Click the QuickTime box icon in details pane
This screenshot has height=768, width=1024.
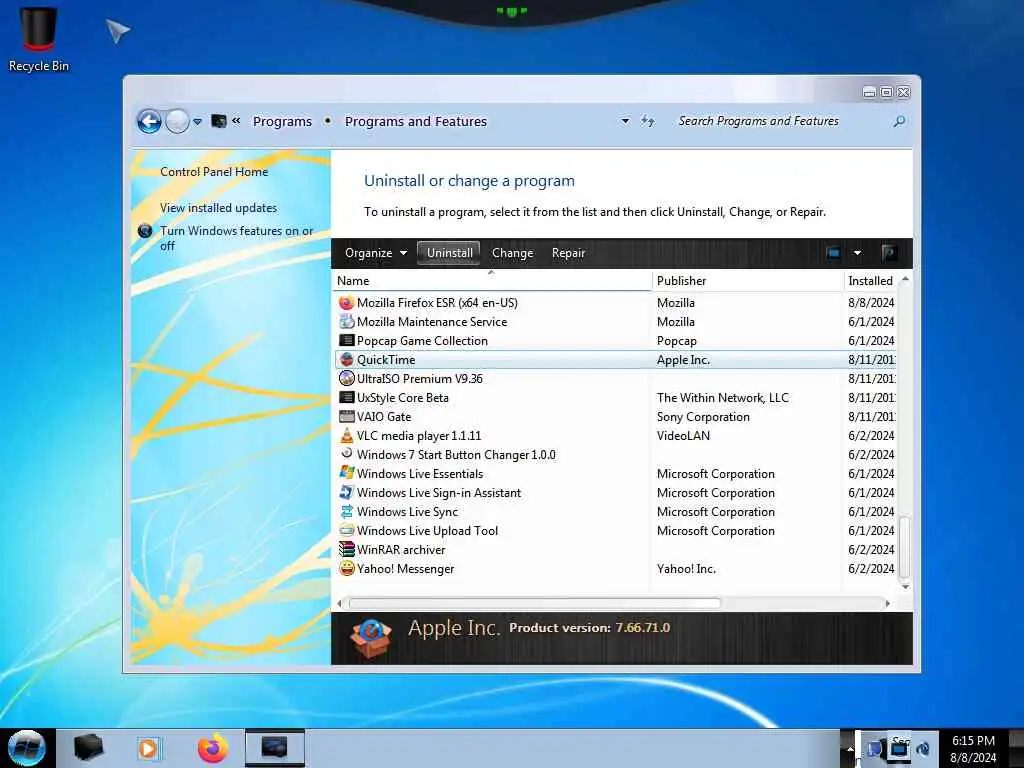tap(370, 638)
